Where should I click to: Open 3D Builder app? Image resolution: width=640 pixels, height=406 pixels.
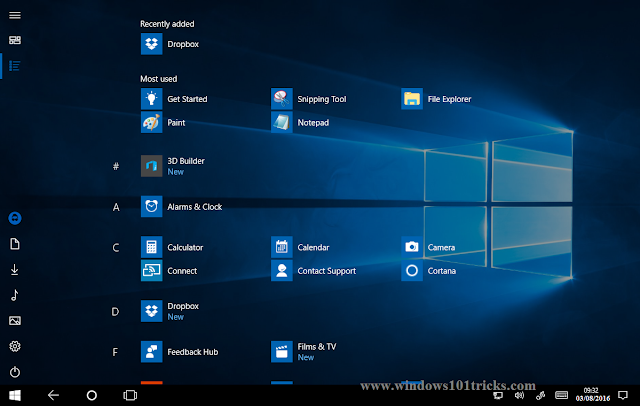pos(173,166)
